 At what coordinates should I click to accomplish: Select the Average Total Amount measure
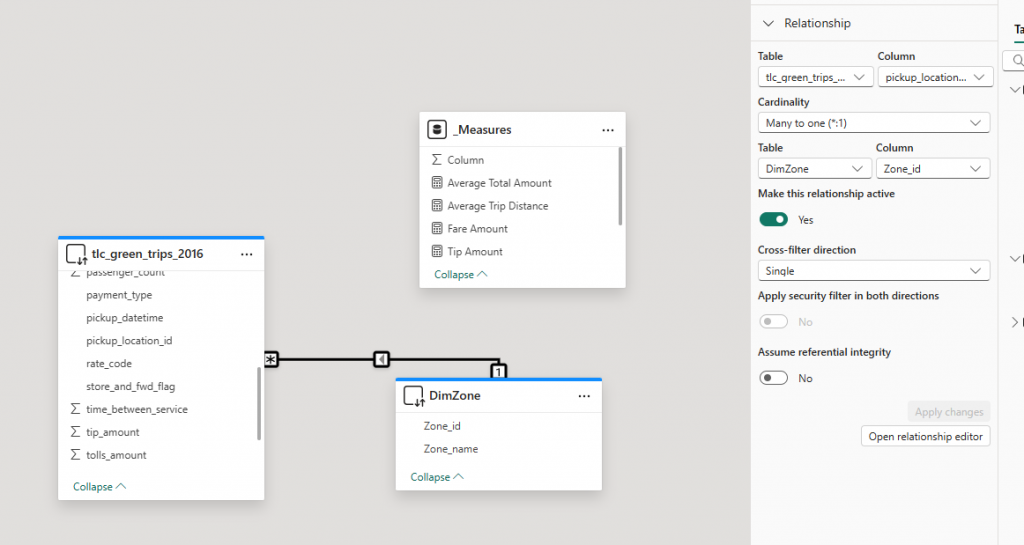coord(499,183)
